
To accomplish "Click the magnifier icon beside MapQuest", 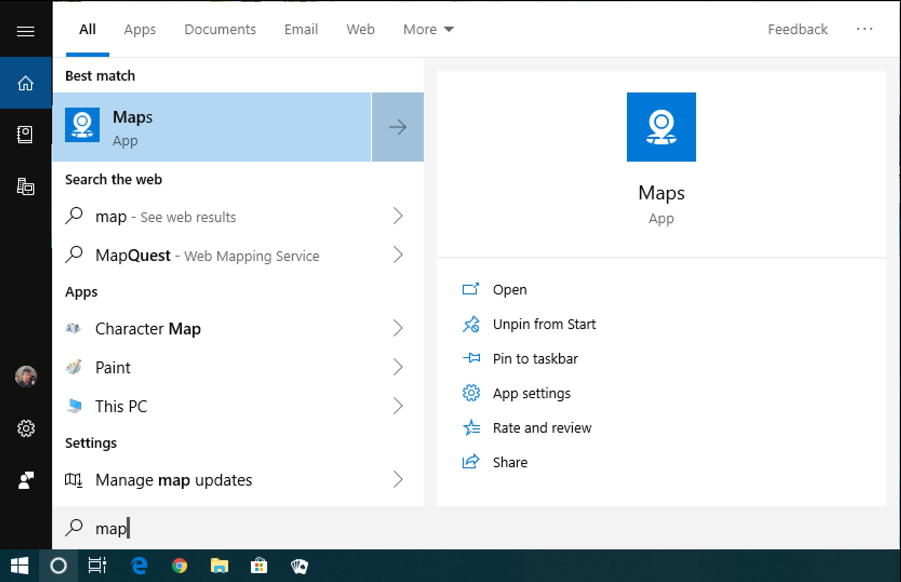I will [x=74, y=254].
